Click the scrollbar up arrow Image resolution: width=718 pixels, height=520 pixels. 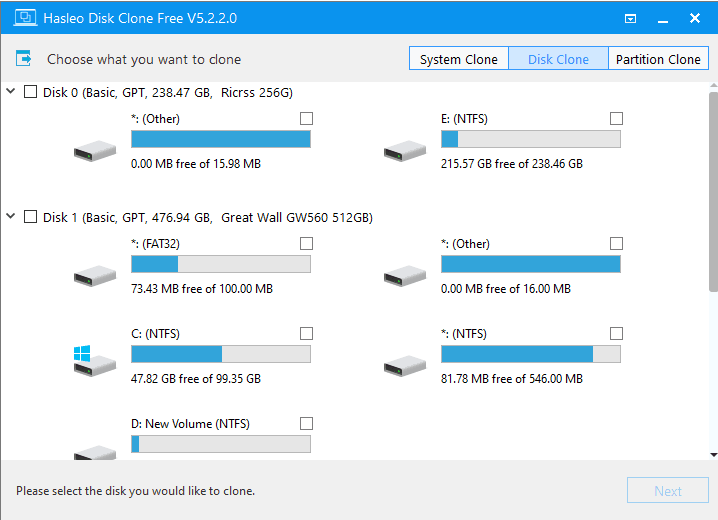(x=713, y=86)
